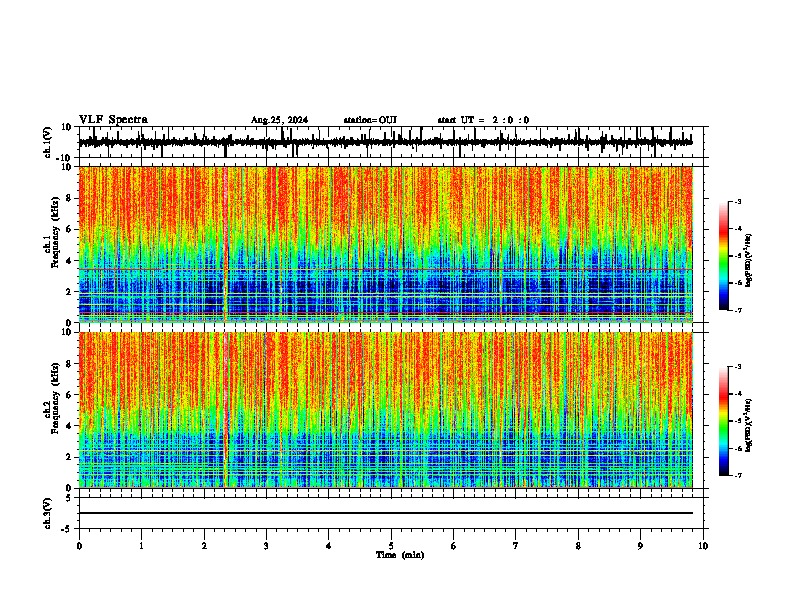The height and width of the screenshot is (612, 792).
Task: Click the "VLF Spectra" plot title
Action: coord(113,119)
